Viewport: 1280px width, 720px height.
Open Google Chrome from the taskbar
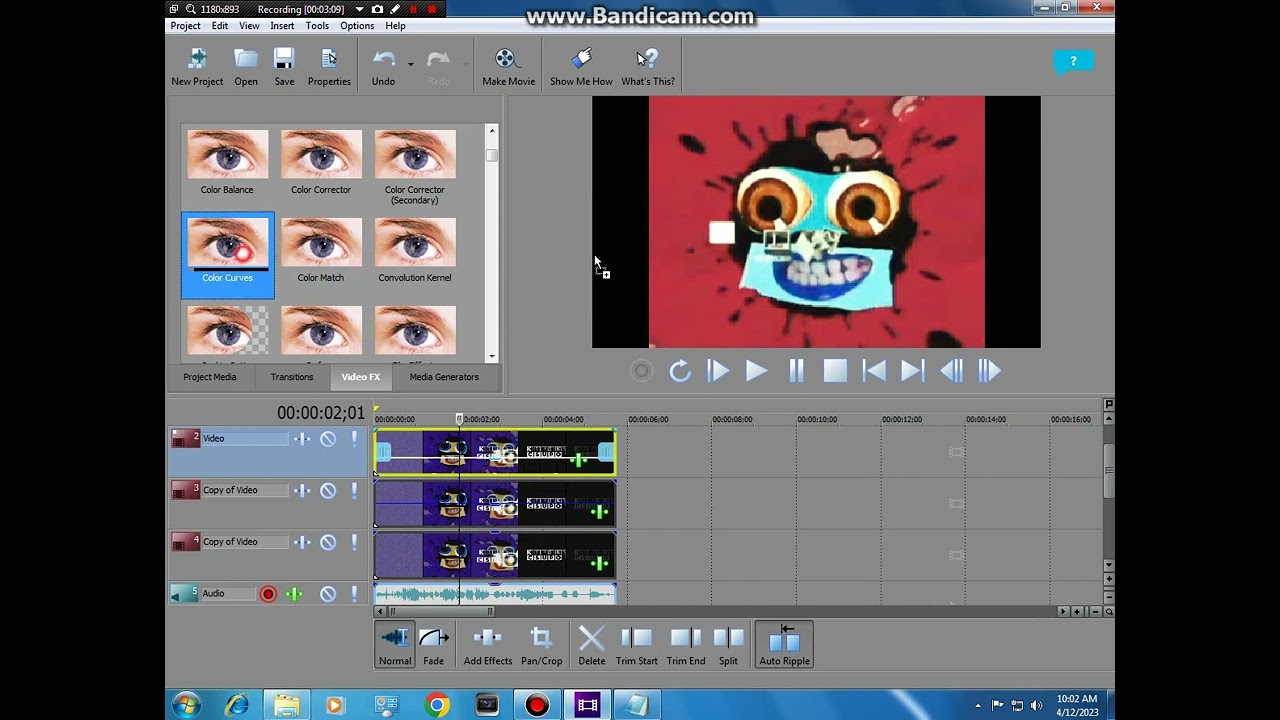point(437,706)
